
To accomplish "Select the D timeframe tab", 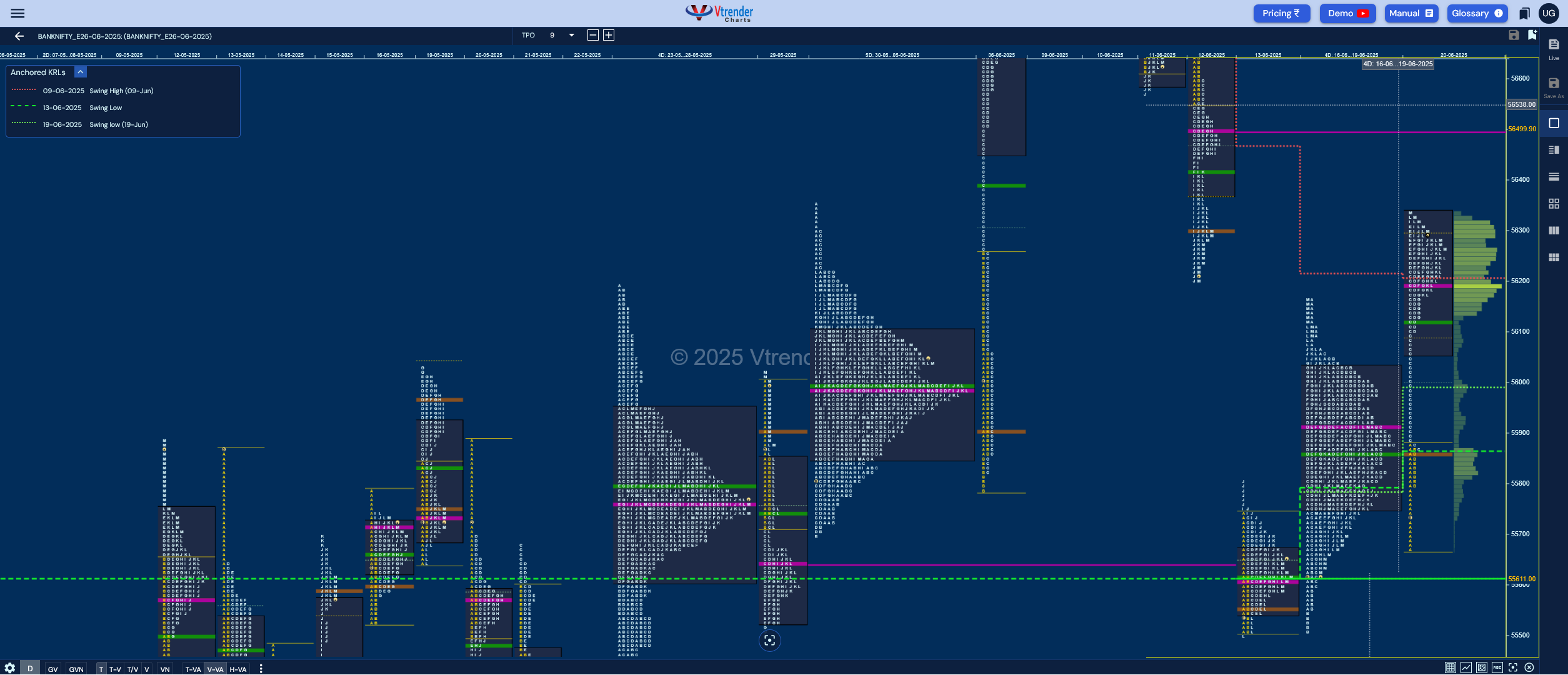I will pyautogui.click(x=30, y=668).
